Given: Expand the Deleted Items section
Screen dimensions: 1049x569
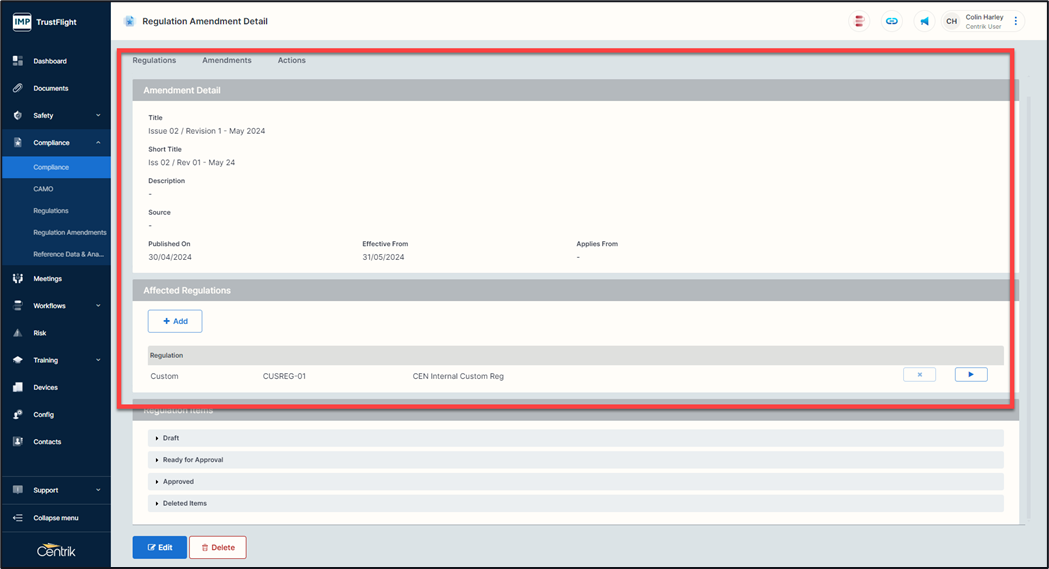Looking at the screenshot, I should click(575, 503).
